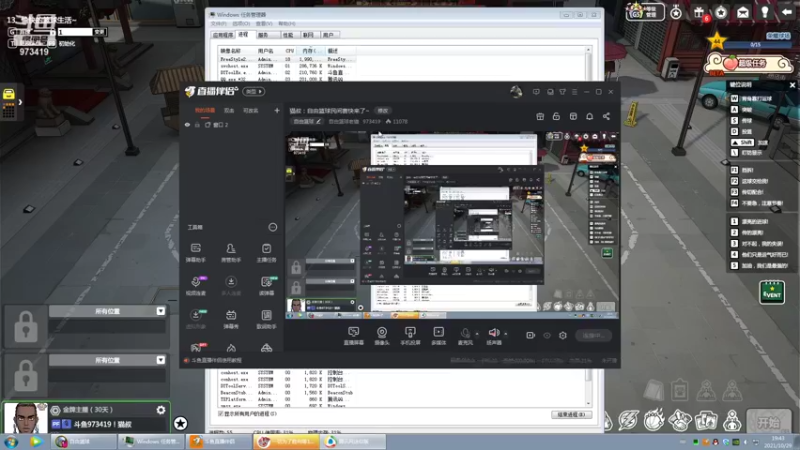Viewport: 800px width, 450px height.
Task: Open the 主播任务 tool in the toolbox
Action: pos(266,253)
